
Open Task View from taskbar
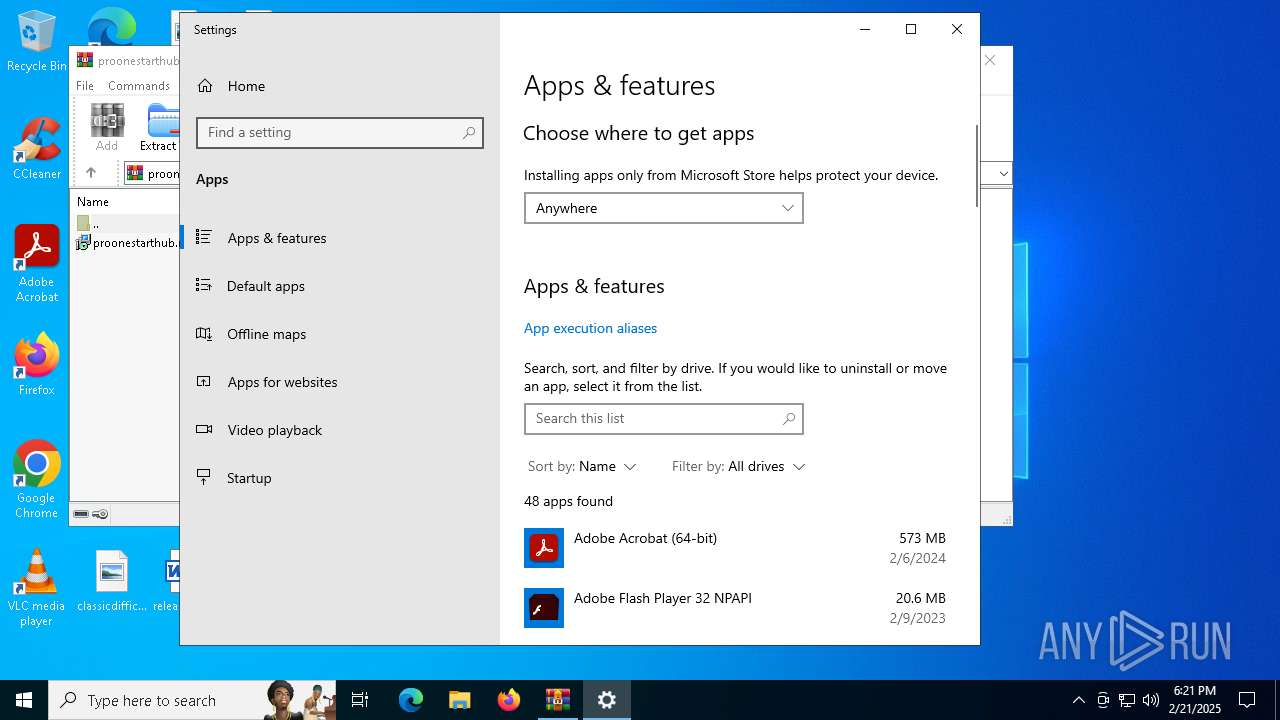(x=360, y=700)
